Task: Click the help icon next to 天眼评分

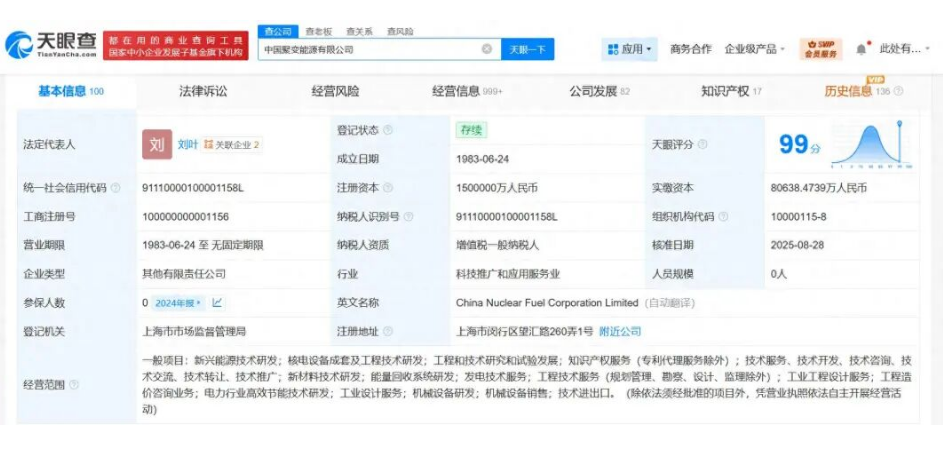Action: (x=702, y=145)
